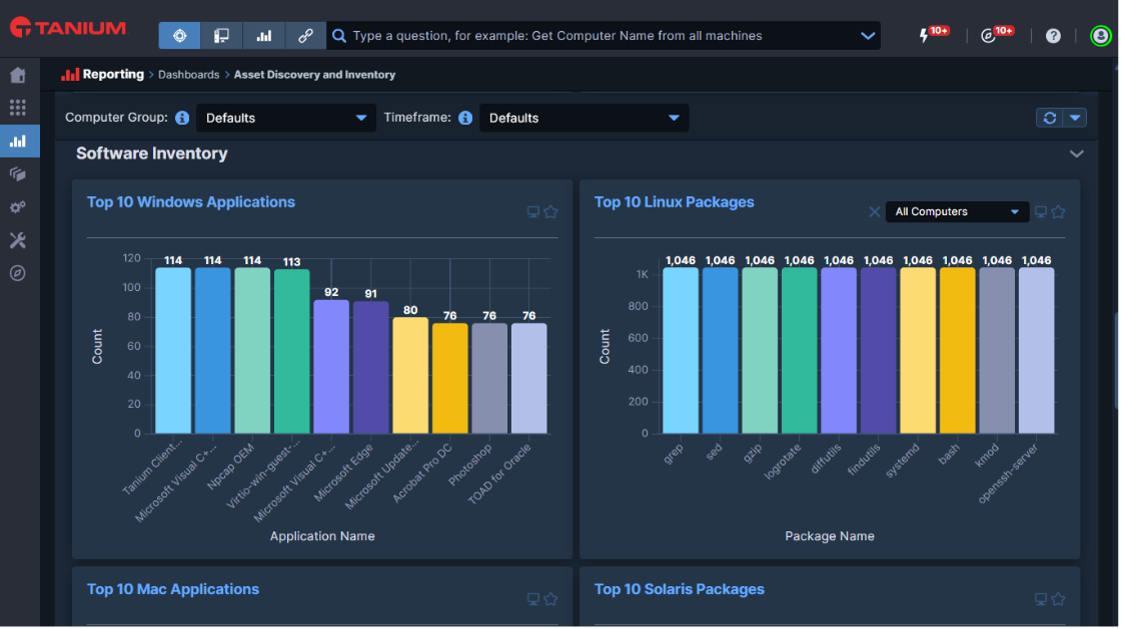
Task: Open the Top 10 Mac Applications link
Action: (173, 590)
